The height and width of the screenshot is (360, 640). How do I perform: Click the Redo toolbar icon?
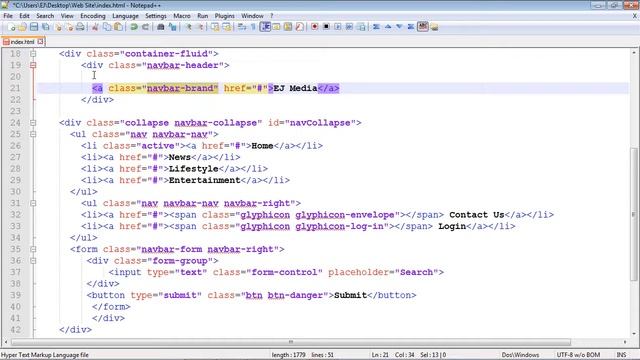click(x=145, y=27)
